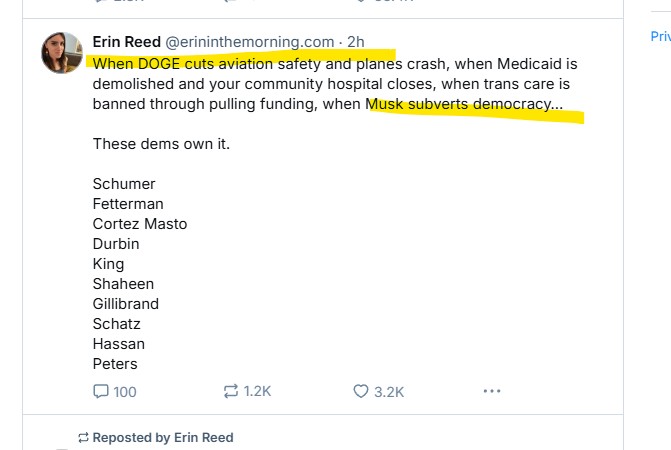Click the name "Gillibrand" in the list
The image size is (671, 450).
click(126, 304)
